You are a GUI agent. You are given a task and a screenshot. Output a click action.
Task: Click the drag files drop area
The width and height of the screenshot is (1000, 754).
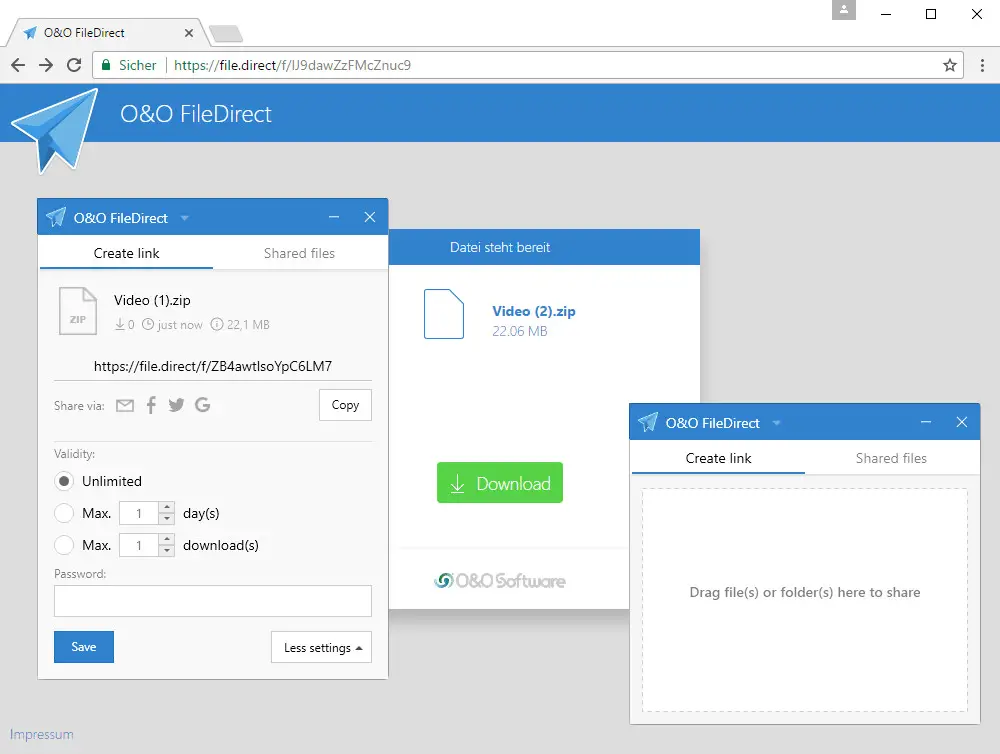tap(805, 600)
